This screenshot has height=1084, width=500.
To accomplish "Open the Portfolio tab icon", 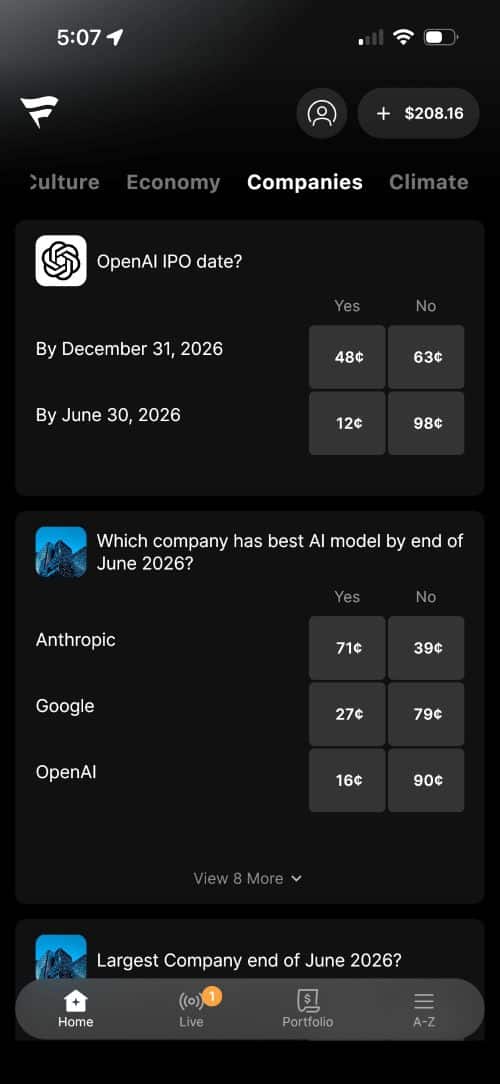I will [308, 1000].
